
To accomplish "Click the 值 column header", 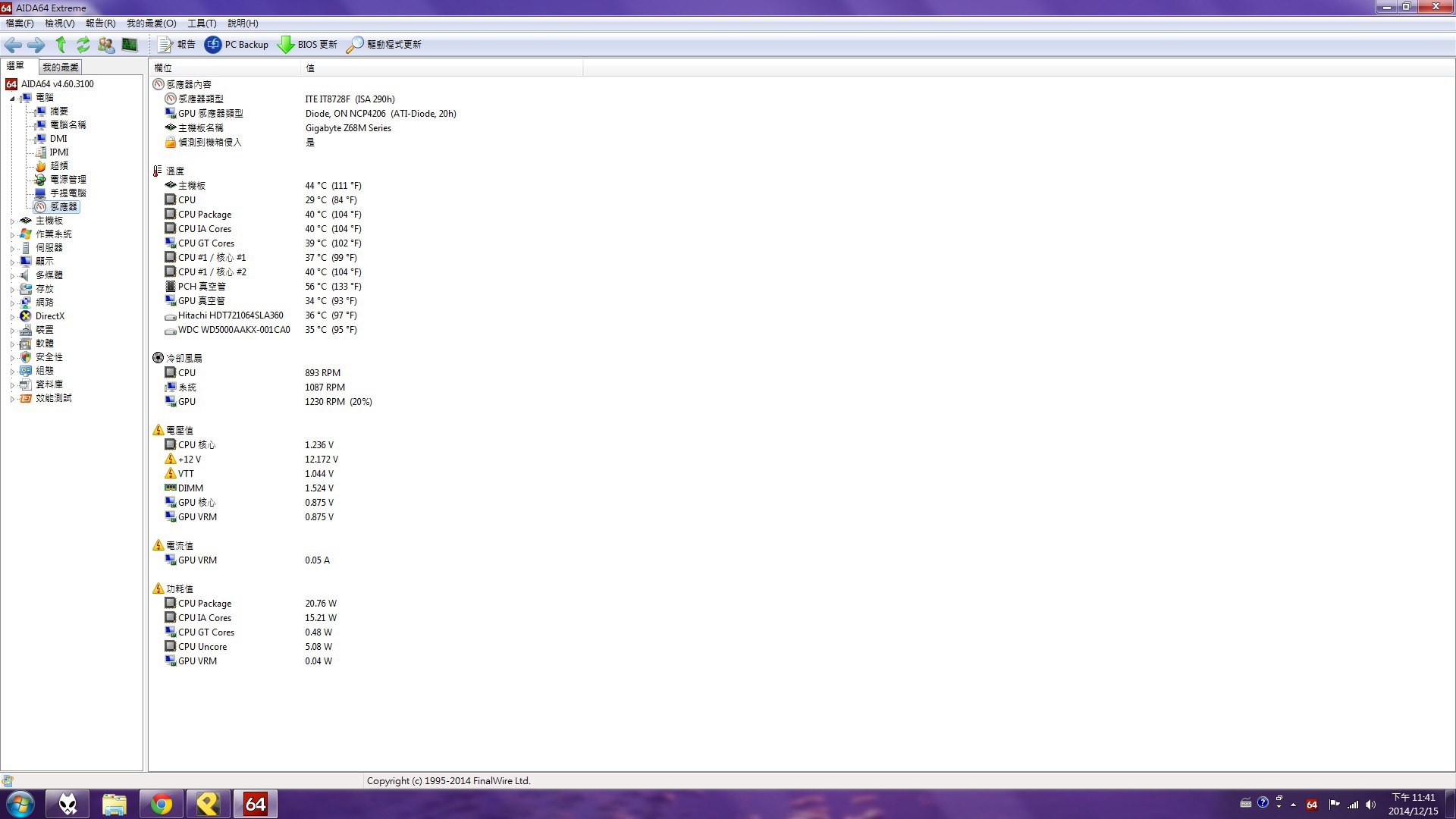I will click(x=442, y=68).
